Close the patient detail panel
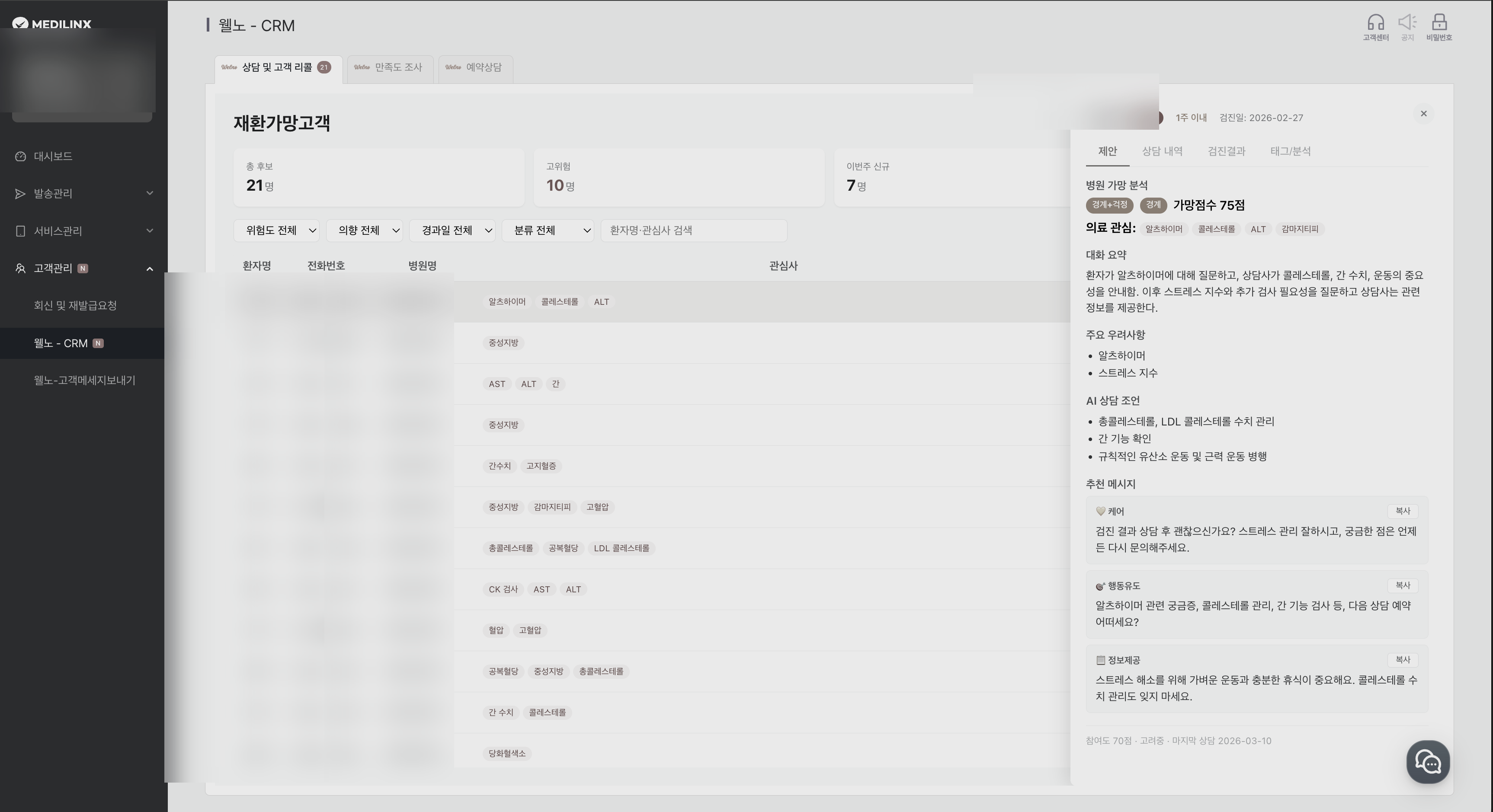 coord(1423,114)
